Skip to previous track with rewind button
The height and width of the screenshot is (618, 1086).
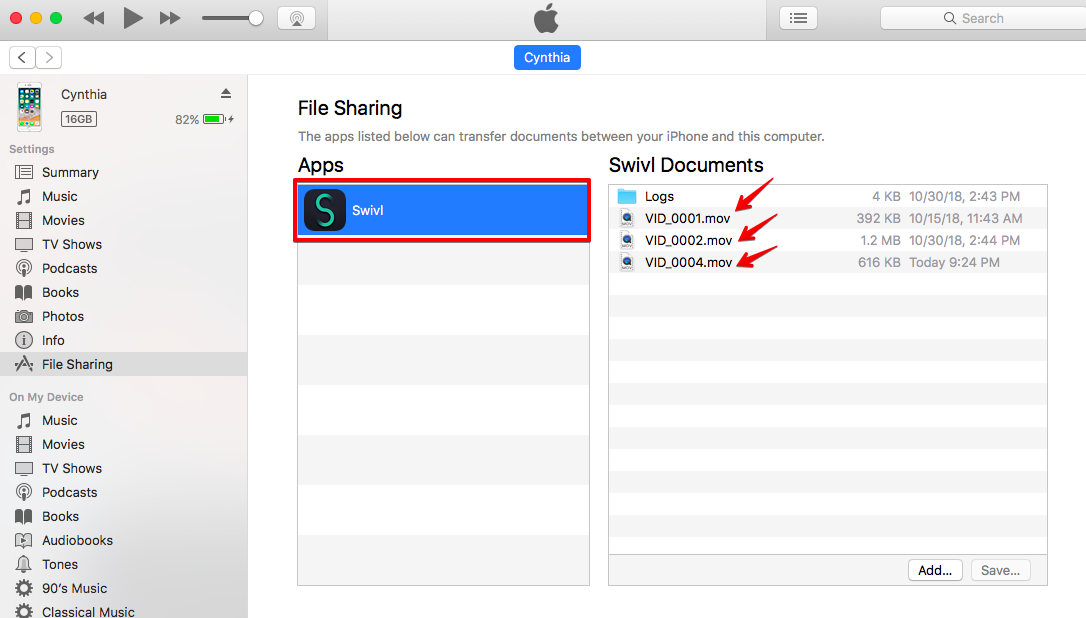point(94,18)
